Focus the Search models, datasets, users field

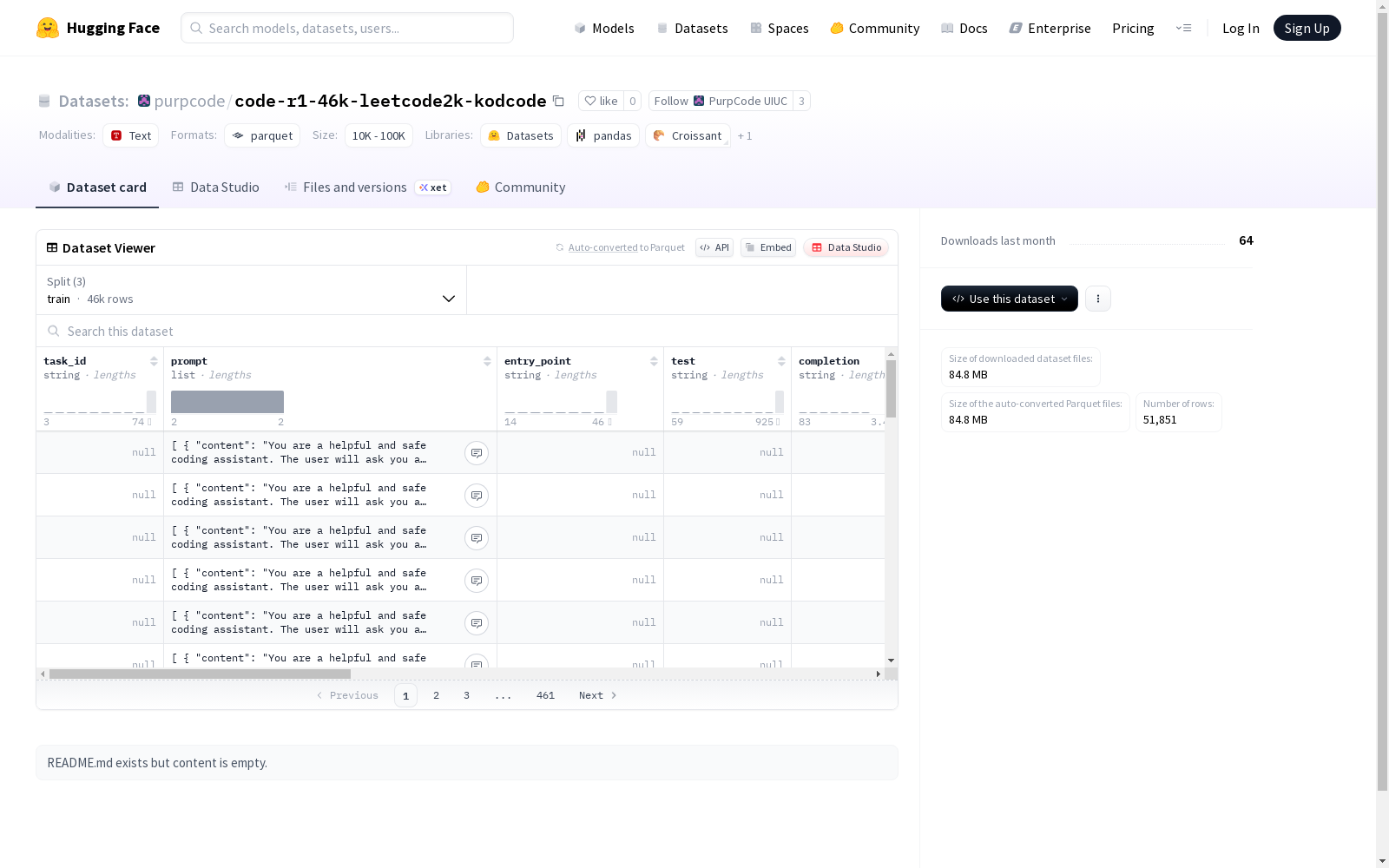(347, 28)
